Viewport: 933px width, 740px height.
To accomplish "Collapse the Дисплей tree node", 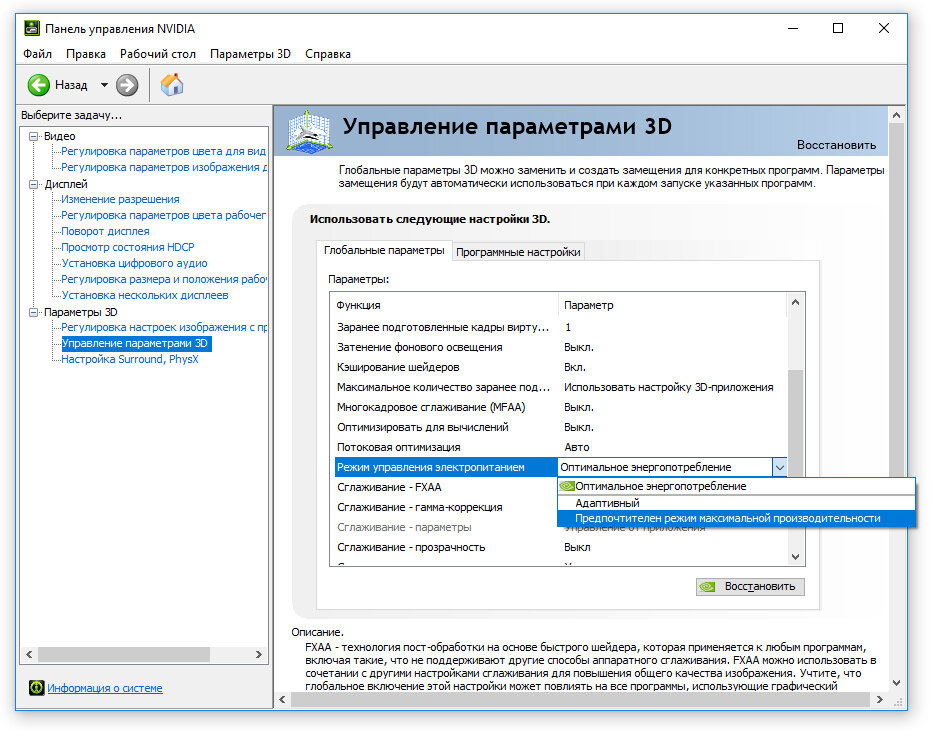I will click(x=34, y=184).
